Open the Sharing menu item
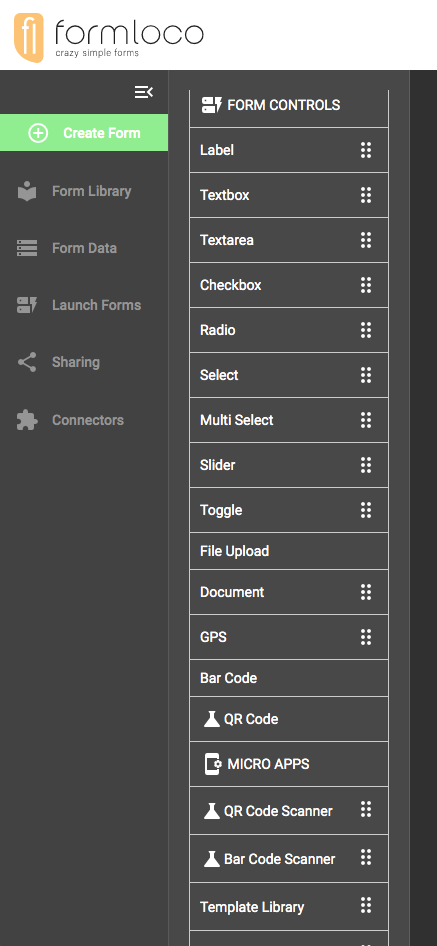This screenshot has height=946, width=437. (x=84, y=362)
